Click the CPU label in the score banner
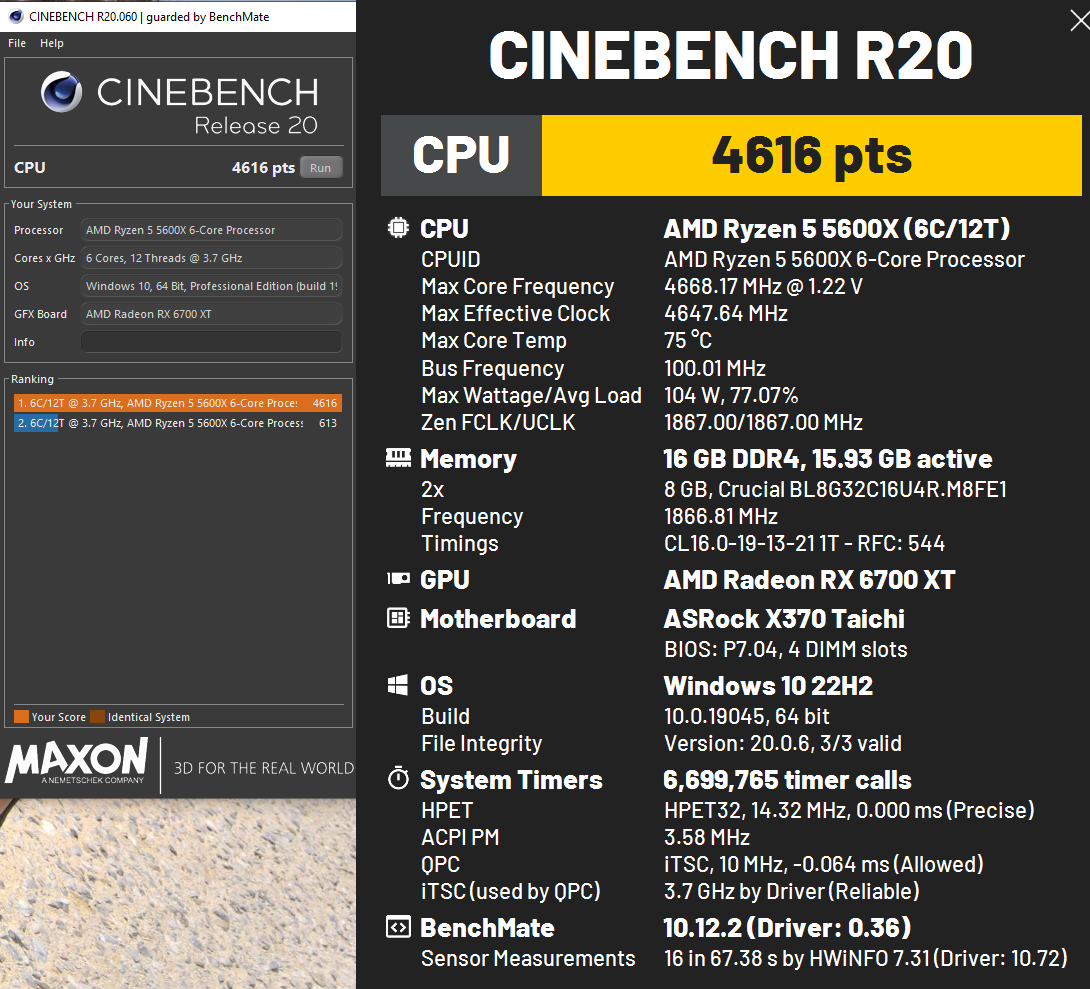 coord(461,154)
